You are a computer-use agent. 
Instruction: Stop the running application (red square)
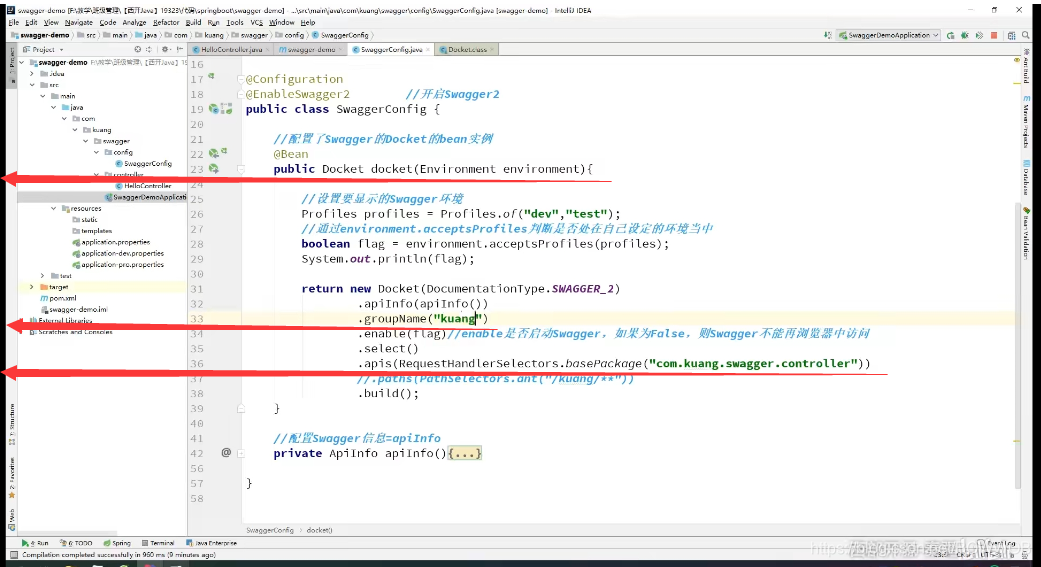[994, 35]
